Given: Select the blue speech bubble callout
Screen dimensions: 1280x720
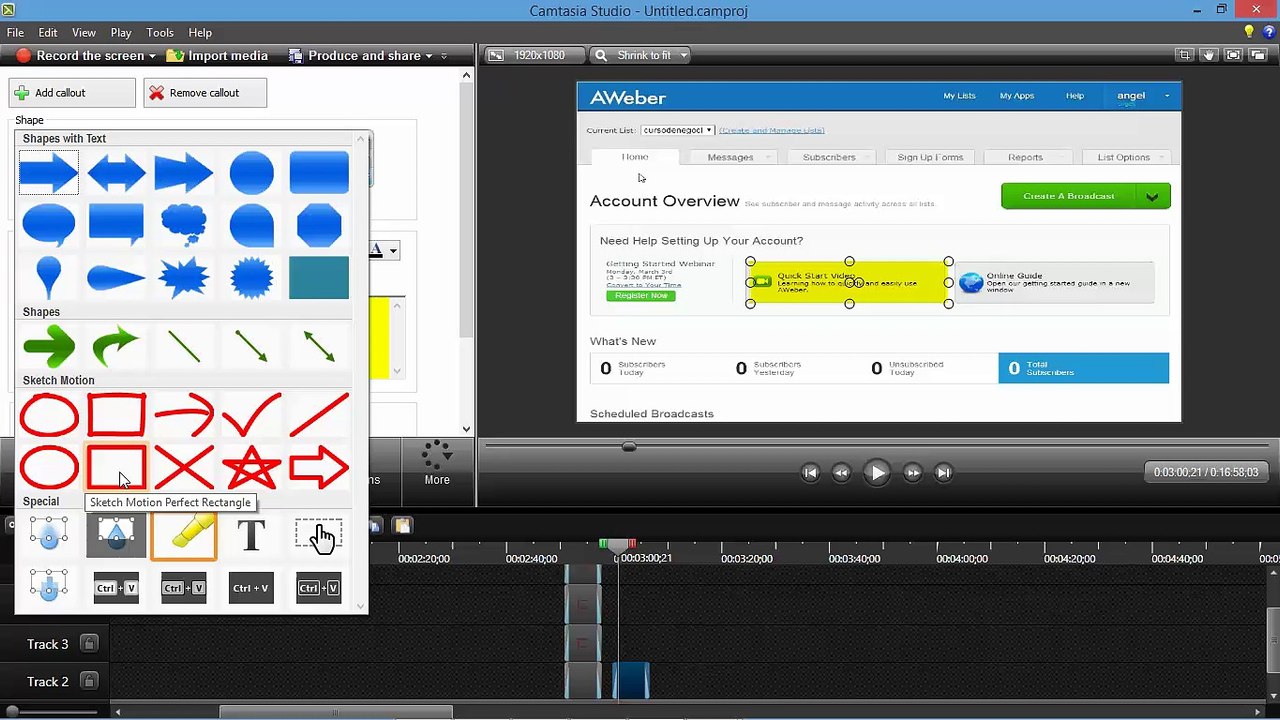Looking at the screenshot, I should pyautogui.click(x=48, y=225).
